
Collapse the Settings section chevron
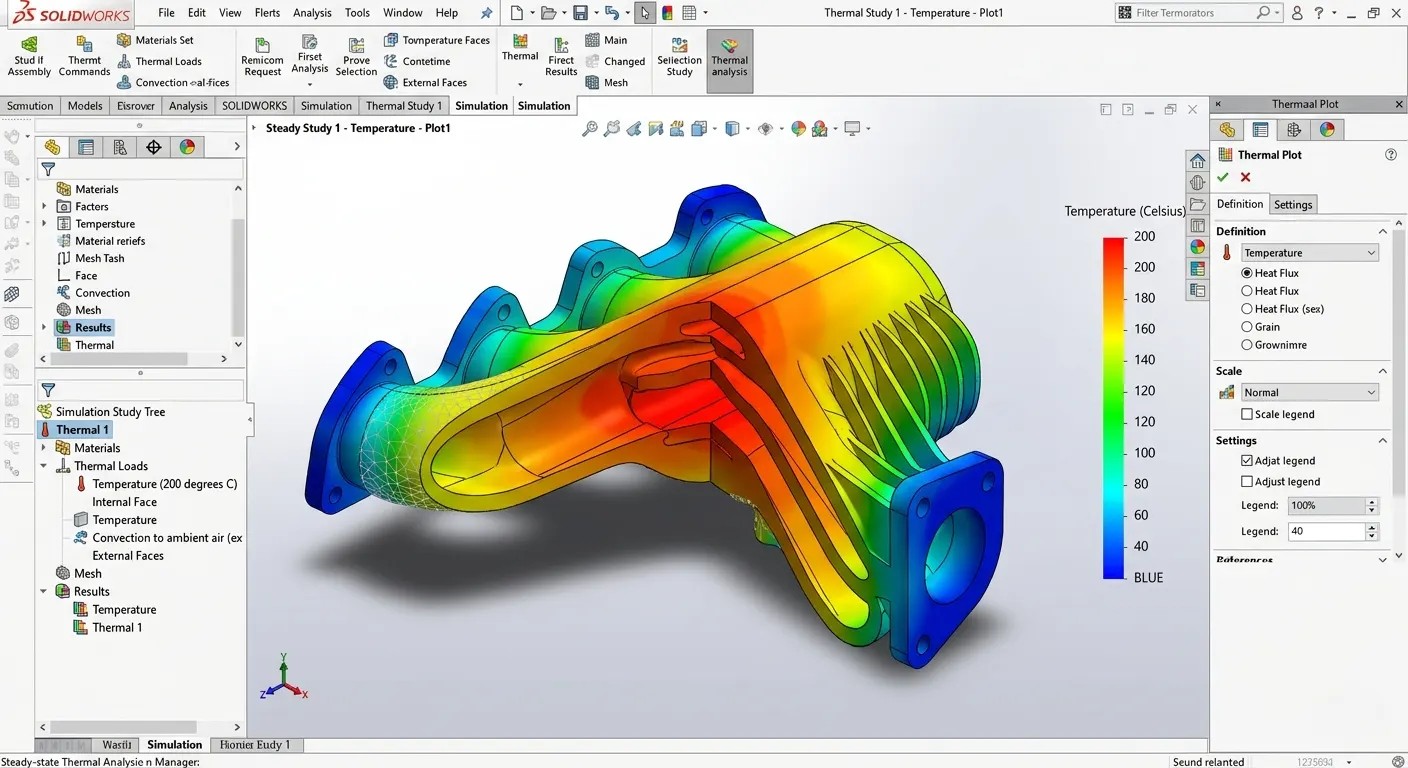1383,441
